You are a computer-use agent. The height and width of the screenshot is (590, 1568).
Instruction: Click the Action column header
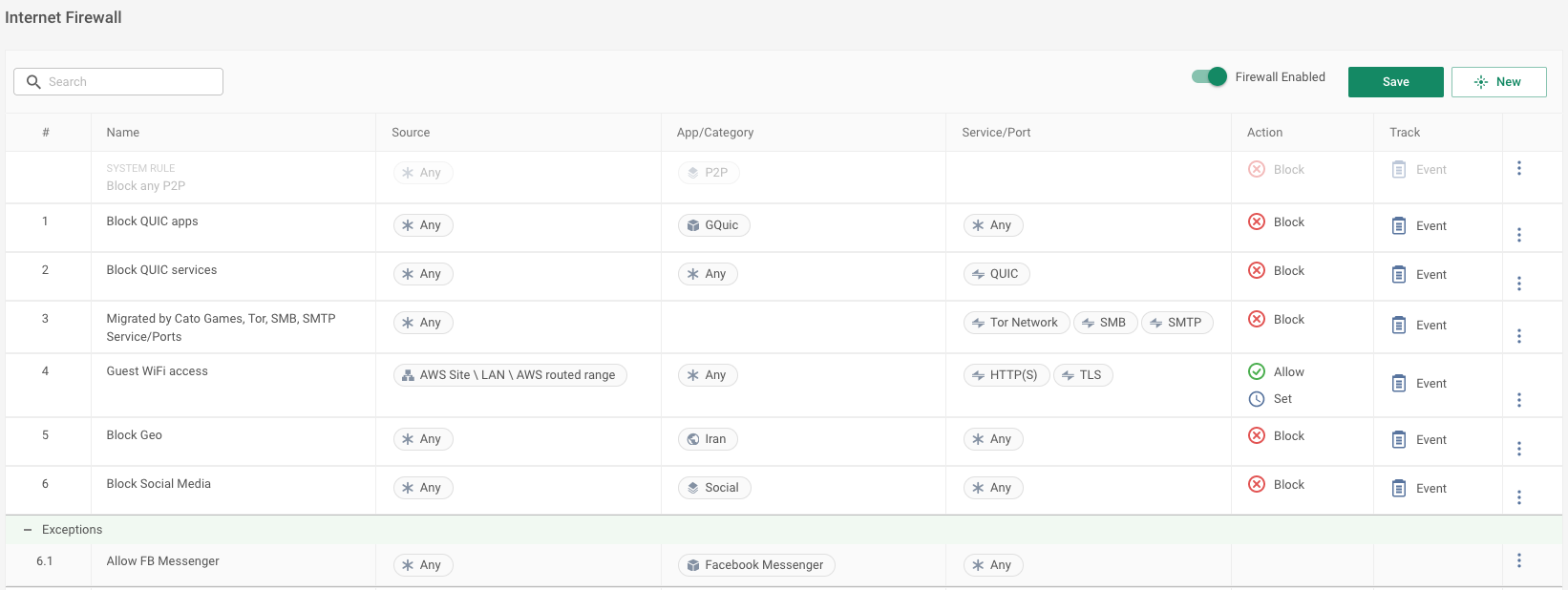tap(1264, 133)
